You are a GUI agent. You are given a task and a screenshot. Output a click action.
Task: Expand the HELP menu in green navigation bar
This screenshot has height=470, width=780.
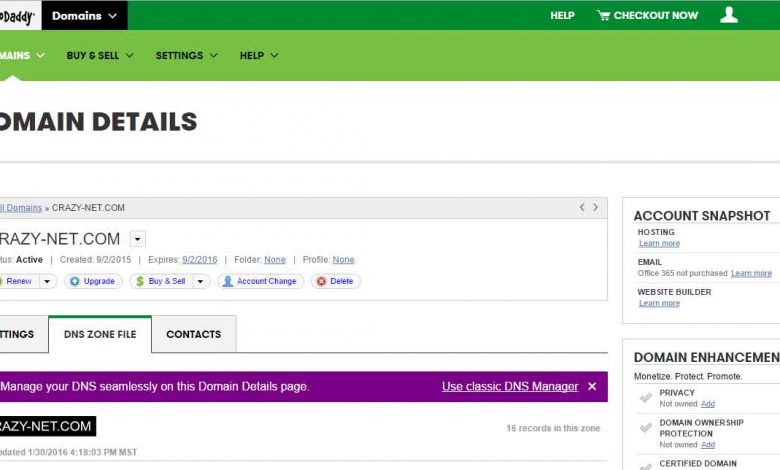click(x=259, y=55)
